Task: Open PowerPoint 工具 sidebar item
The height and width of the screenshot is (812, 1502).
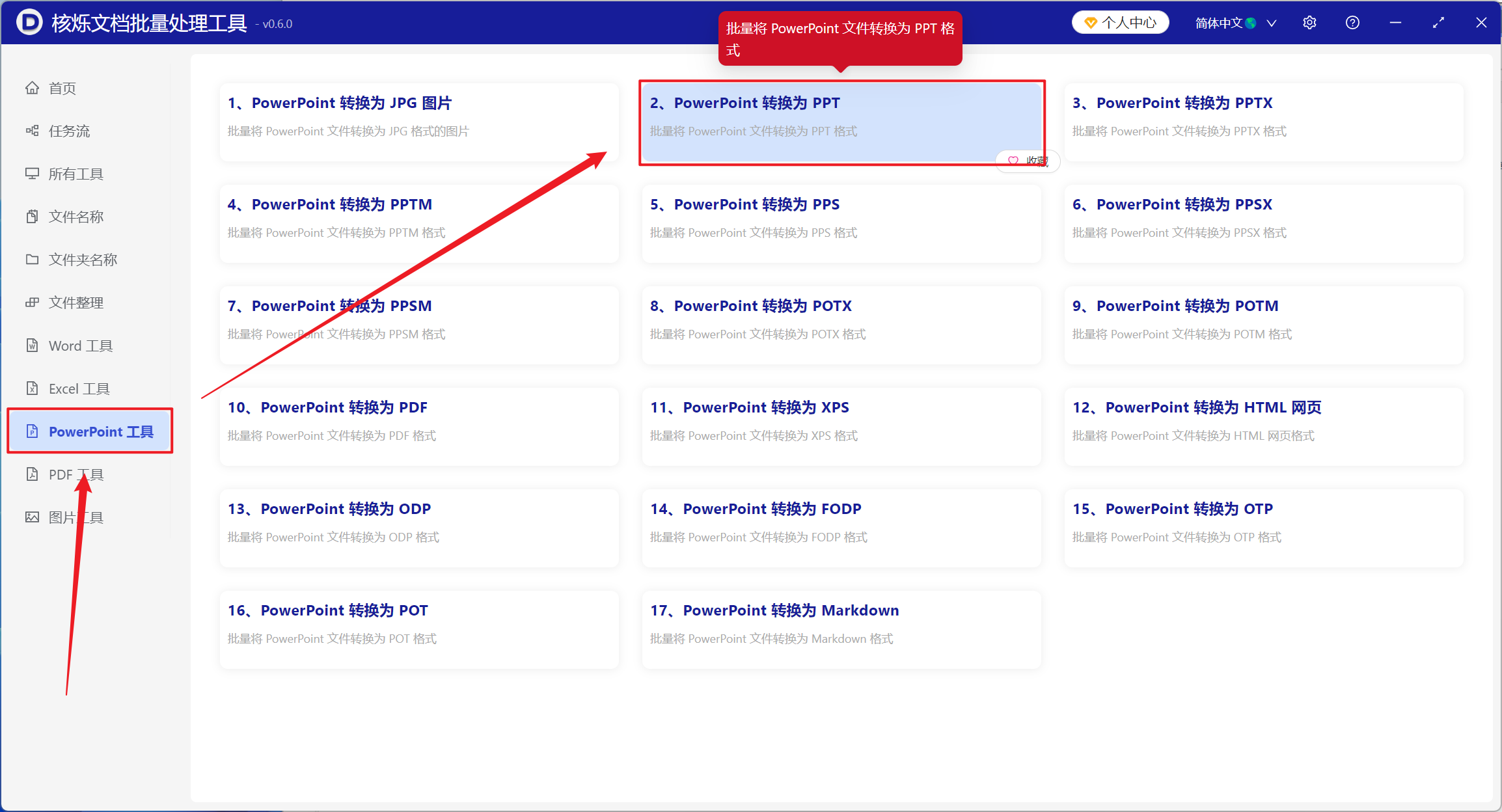Action: point(90,431)
